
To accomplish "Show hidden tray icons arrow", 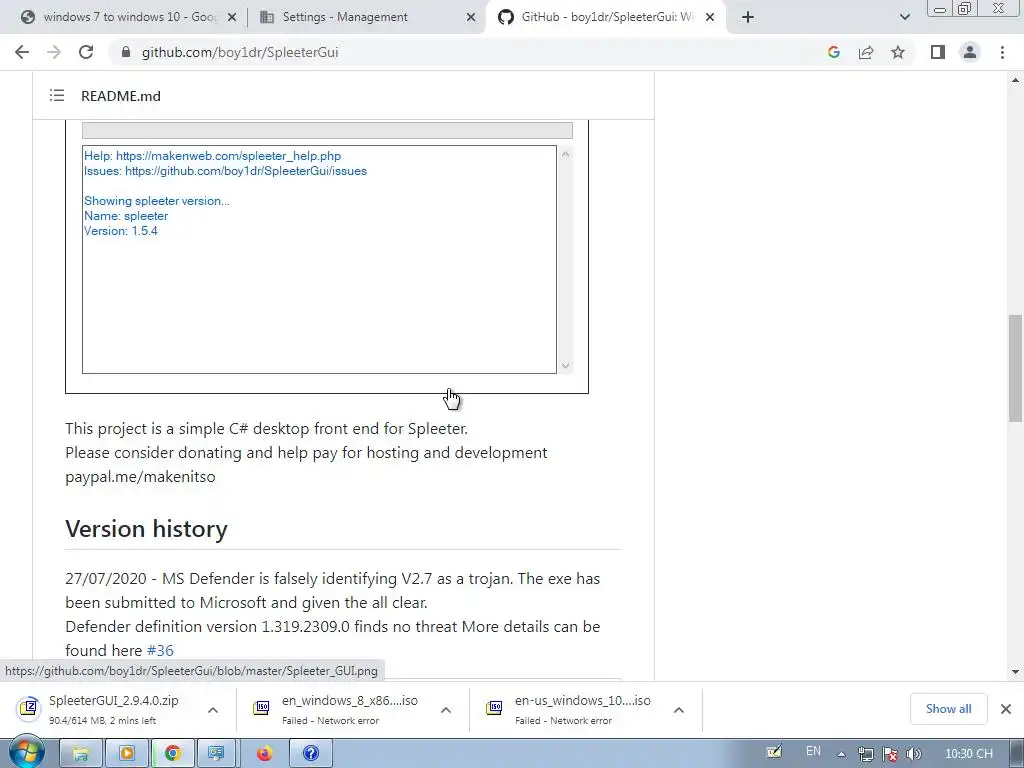I will point(841,754).
